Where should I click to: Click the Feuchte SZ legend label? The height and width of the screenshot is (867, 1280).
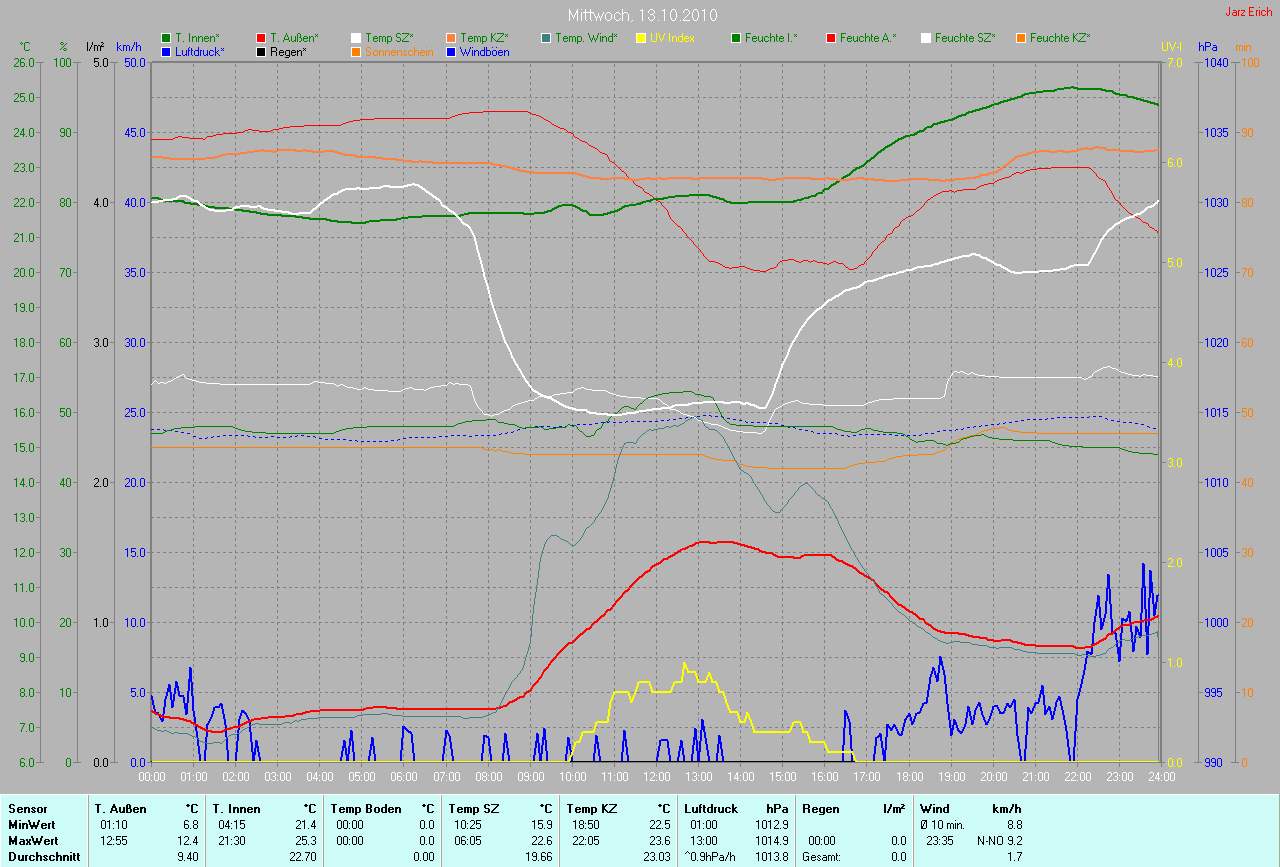965,38
